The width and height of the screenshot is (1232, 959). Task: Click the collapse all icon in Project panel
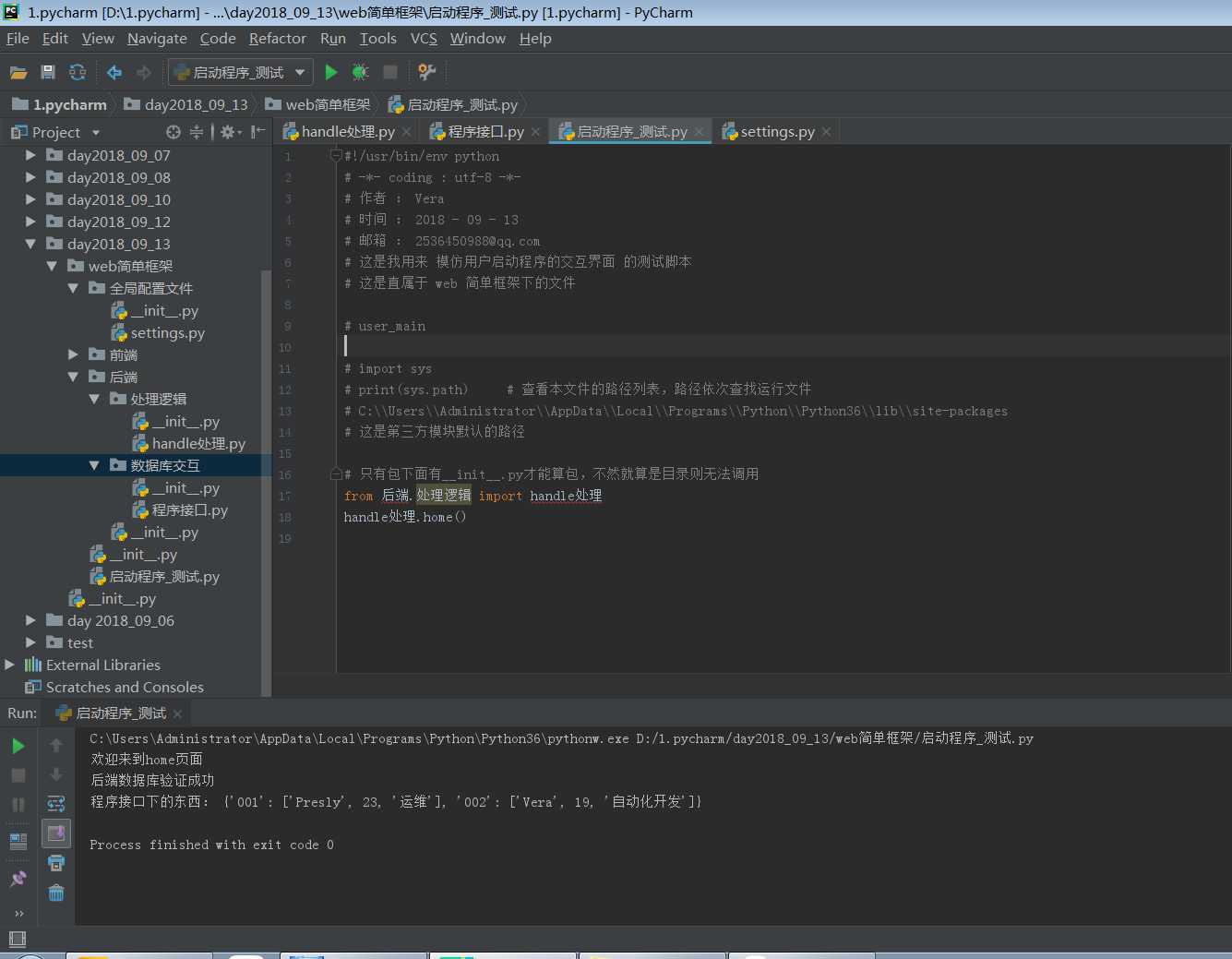tap(197, 132)
